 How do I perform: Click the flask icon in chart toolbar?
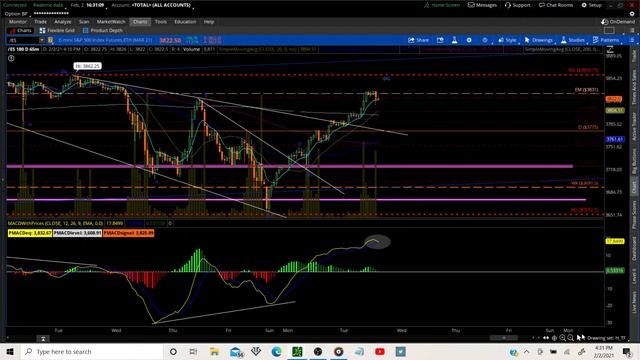click(x=454, y=40)
